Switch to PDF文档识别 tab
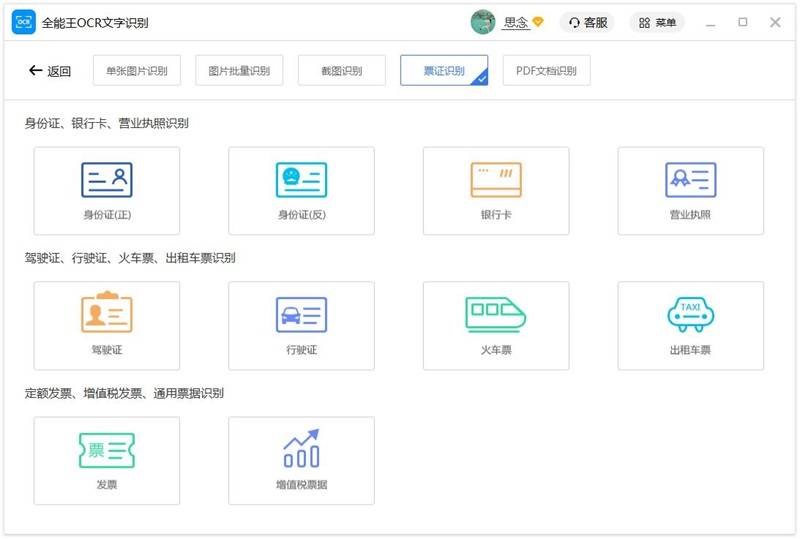The width and height of the screenshot is (800, 539). point(546,70)
